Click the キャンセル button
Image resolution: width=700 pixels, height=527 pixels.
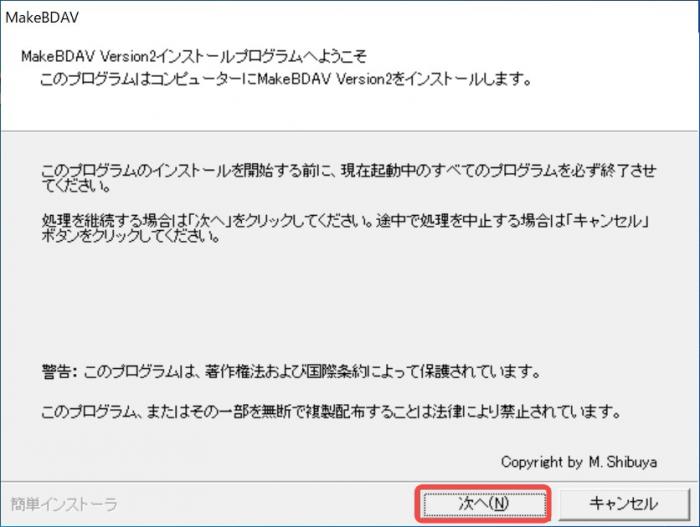coord(623,504)
